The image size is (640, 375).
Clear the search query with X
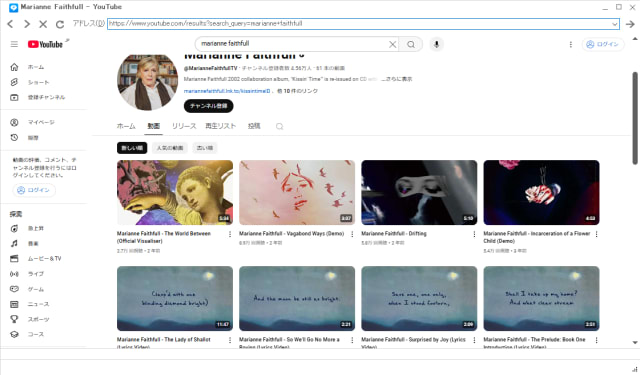pyautogui.click(x=392, y=44)
